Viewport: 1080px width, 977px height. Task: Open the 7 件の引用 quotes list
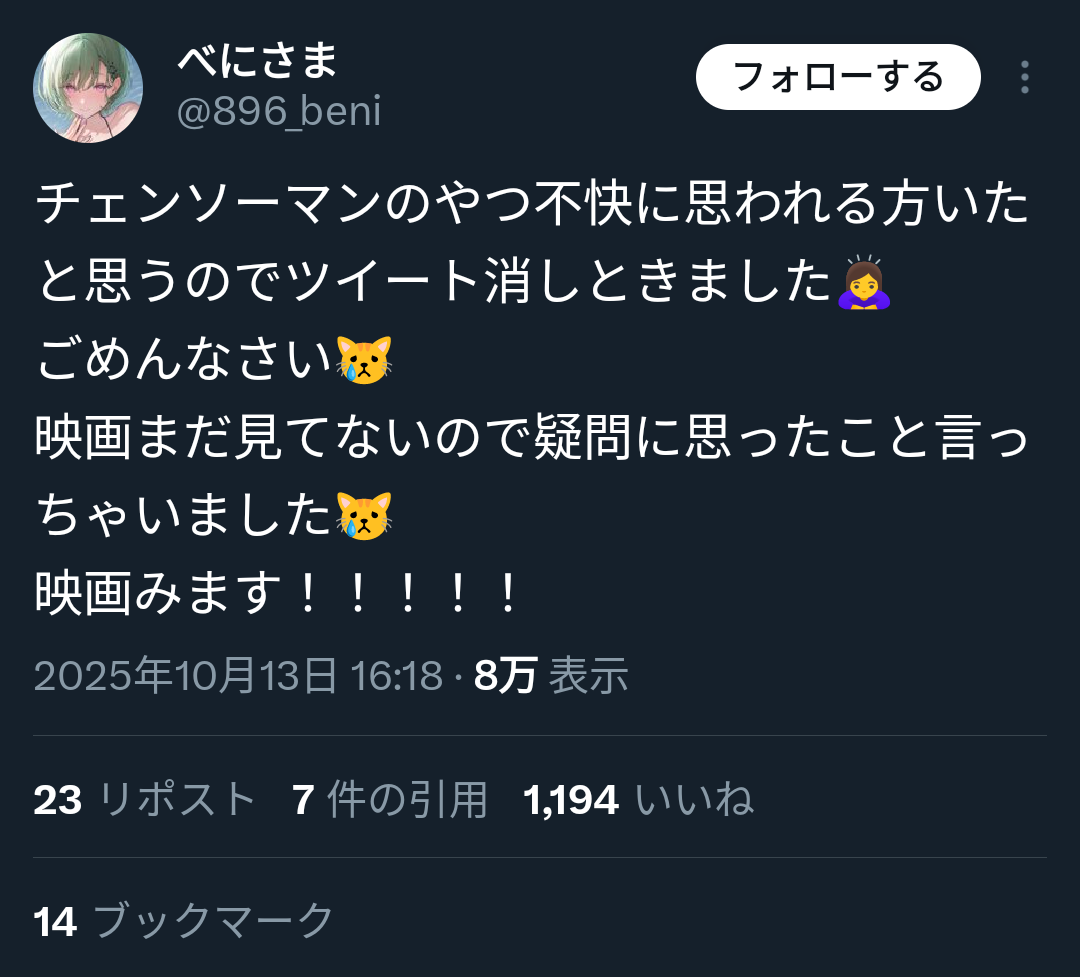pos(390,800)
